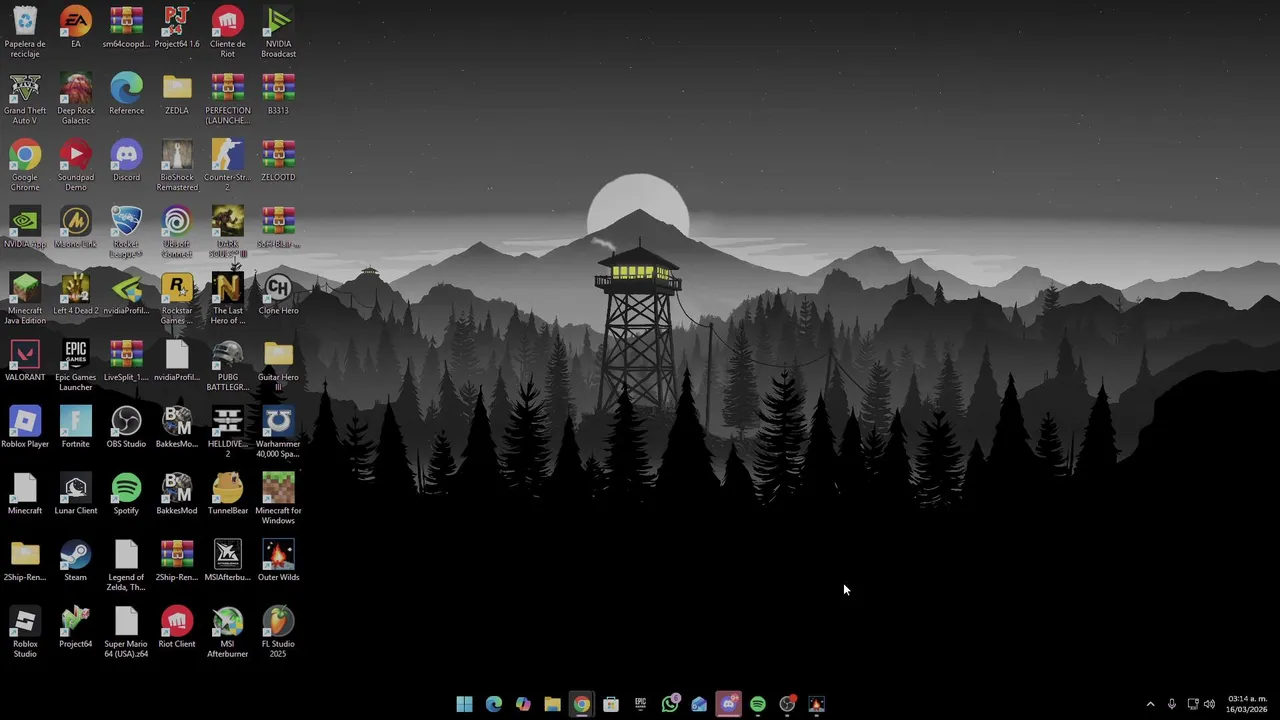Select the Minecraft Java Edition shortcut
Viewport: 1280px width, 720px height.
point(25,299)
